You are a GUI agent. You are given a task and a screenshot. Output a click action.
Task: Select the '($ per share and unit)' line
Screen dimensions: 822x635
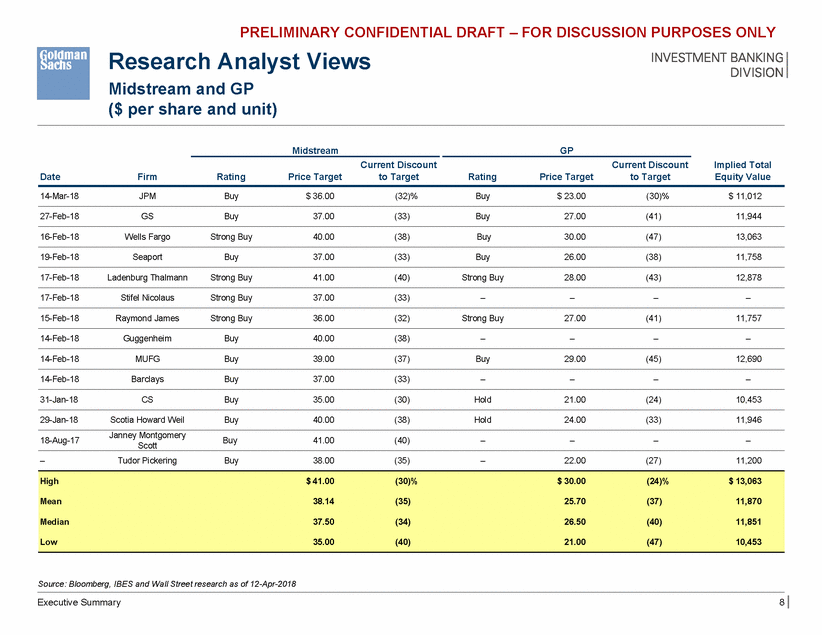[x=193, y=109]
